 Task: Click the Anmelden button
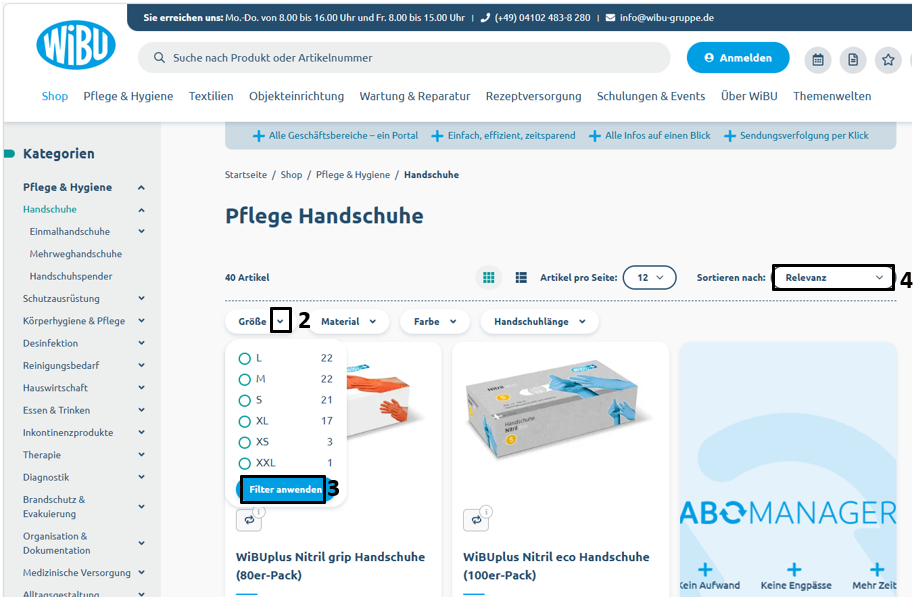click(738, 58)
